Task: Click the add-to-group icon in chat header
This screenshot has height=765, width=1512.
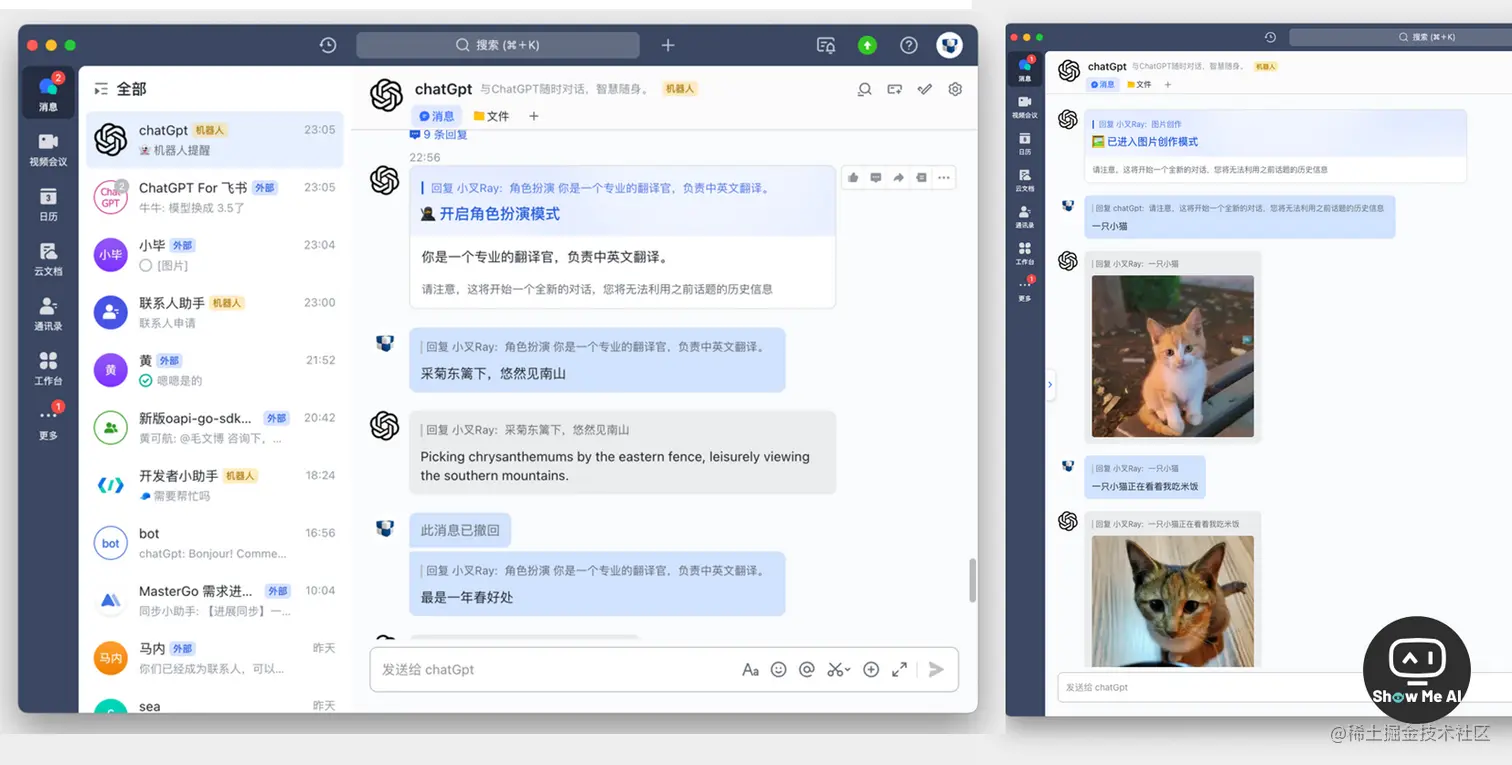Action: tap(895, 89)
